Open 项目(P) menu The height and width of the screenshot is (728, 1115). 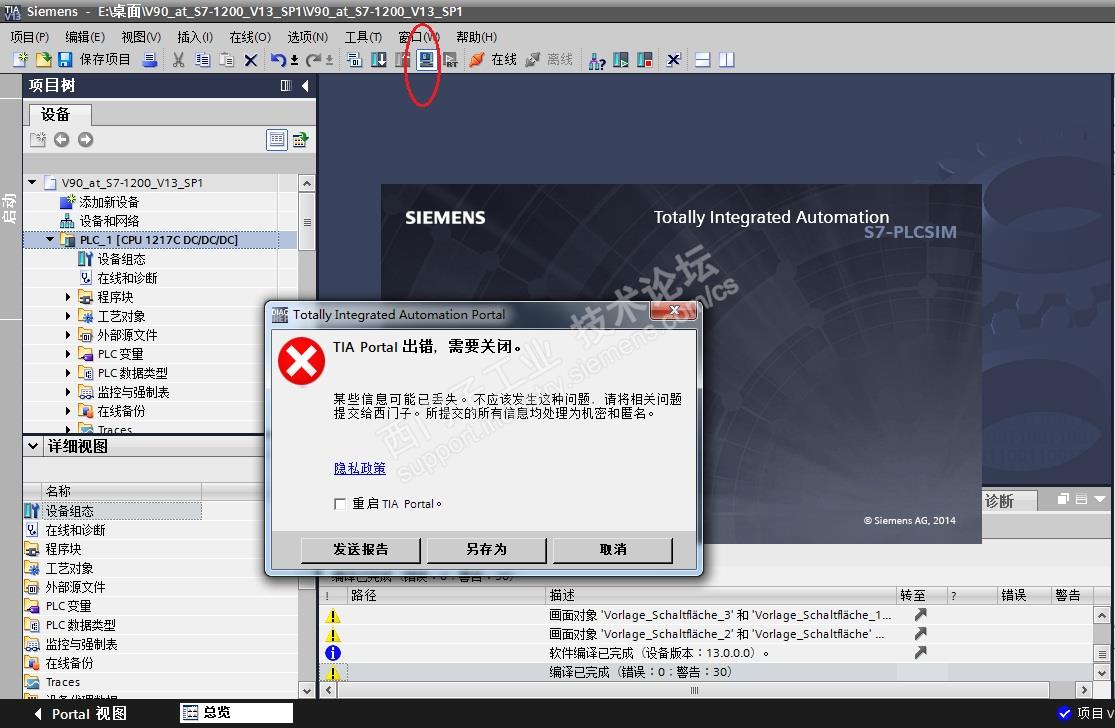30,37
